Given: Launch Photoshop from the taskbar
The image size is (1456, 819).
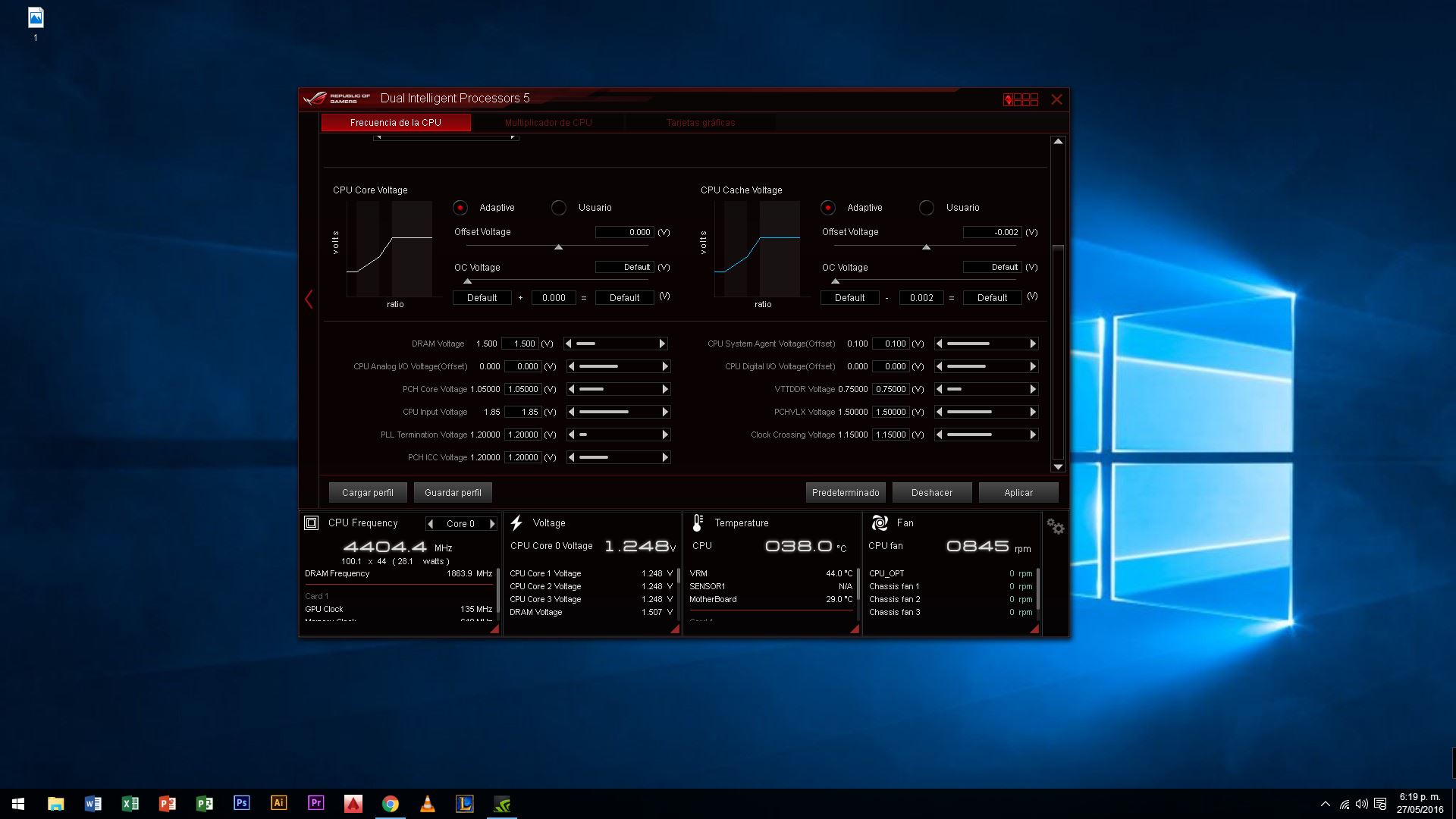Looking at the screenshot, I should click(242, 803).
